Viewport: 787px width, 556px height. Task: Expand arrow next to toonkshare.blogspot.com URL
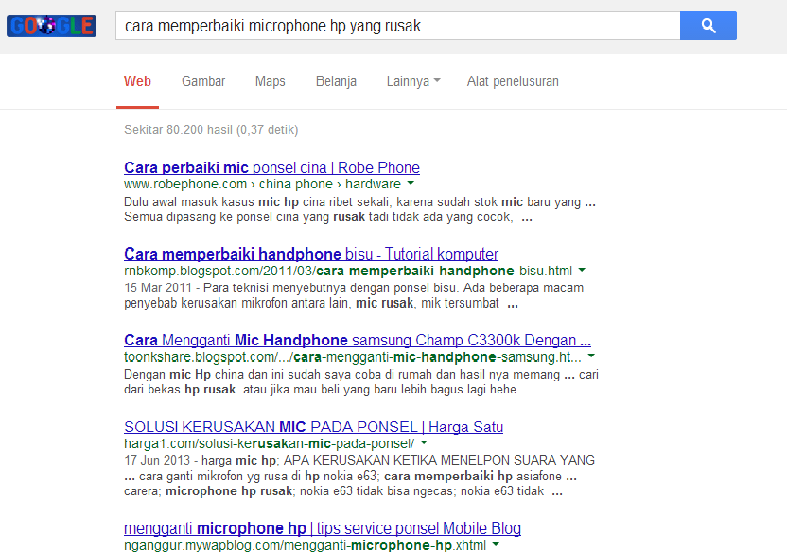point(591,356)
